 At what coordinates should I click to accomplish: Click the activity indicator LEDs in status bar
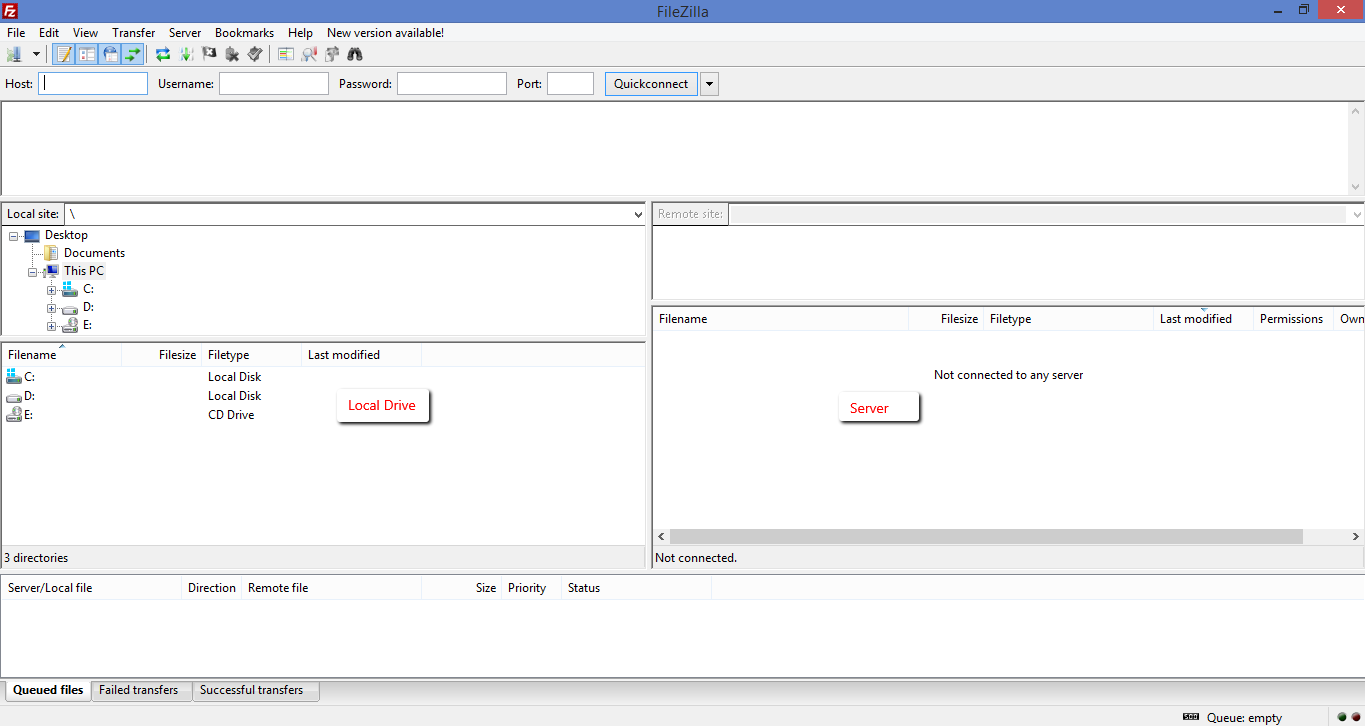tap(1348, 717)
